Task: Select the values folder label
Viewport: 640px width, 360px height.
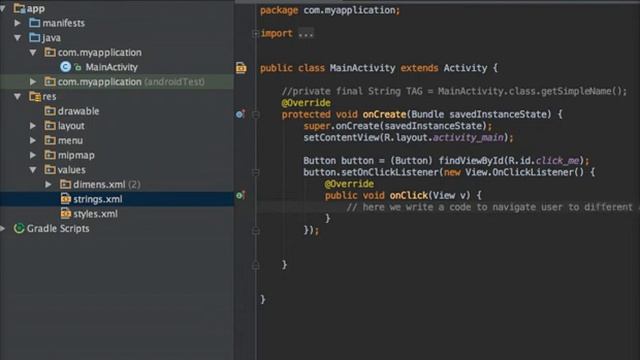Action: point(71,170)
